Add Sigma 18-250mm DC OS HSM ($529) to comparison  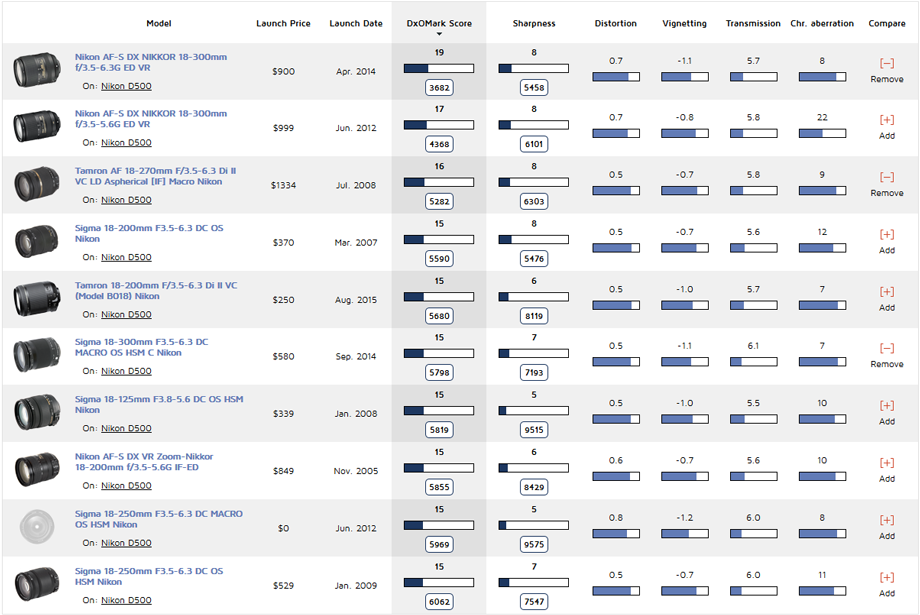[887, 584]
